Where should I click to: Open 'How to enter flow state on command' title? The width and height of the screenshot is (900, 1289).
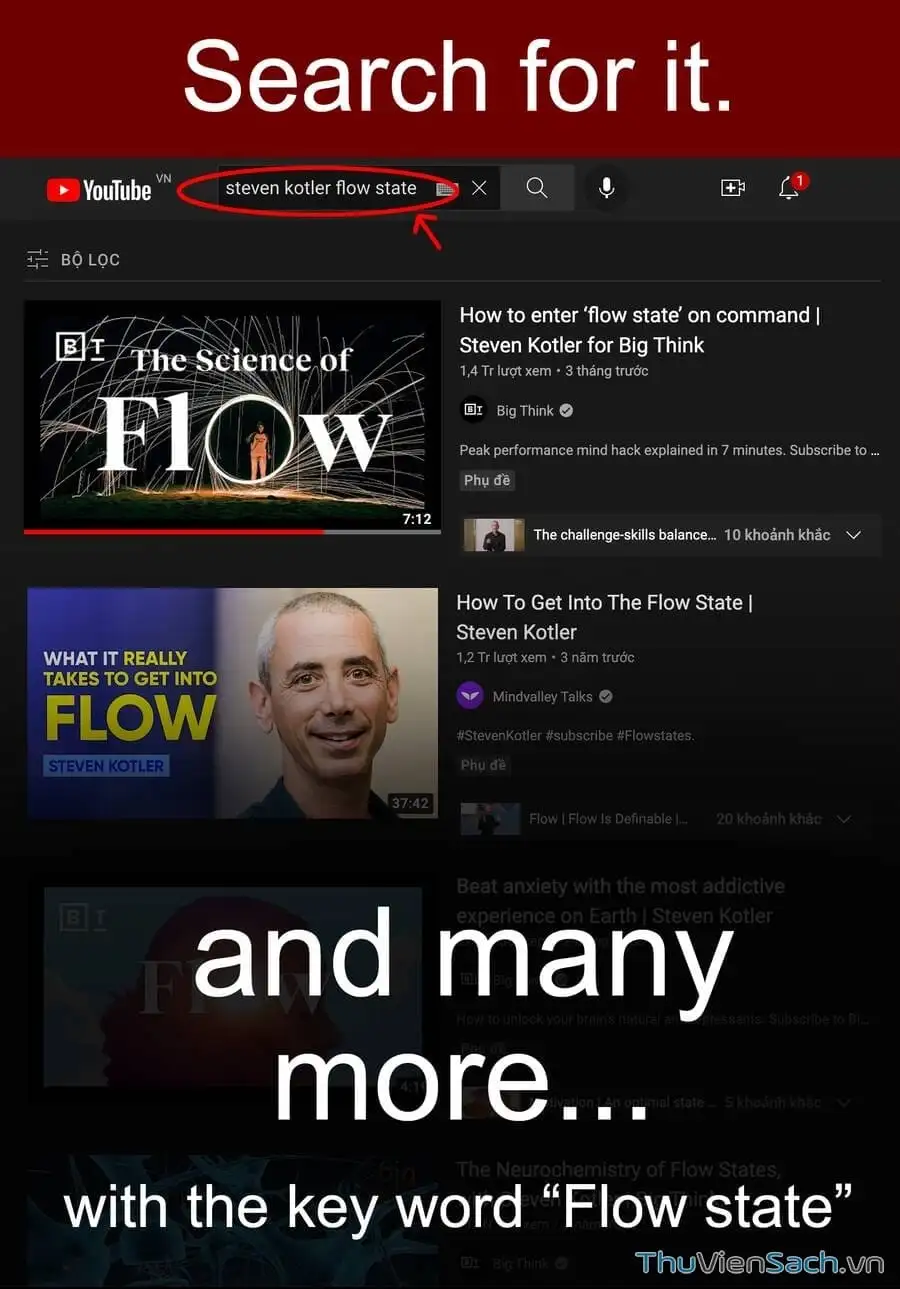pos(640,330)
